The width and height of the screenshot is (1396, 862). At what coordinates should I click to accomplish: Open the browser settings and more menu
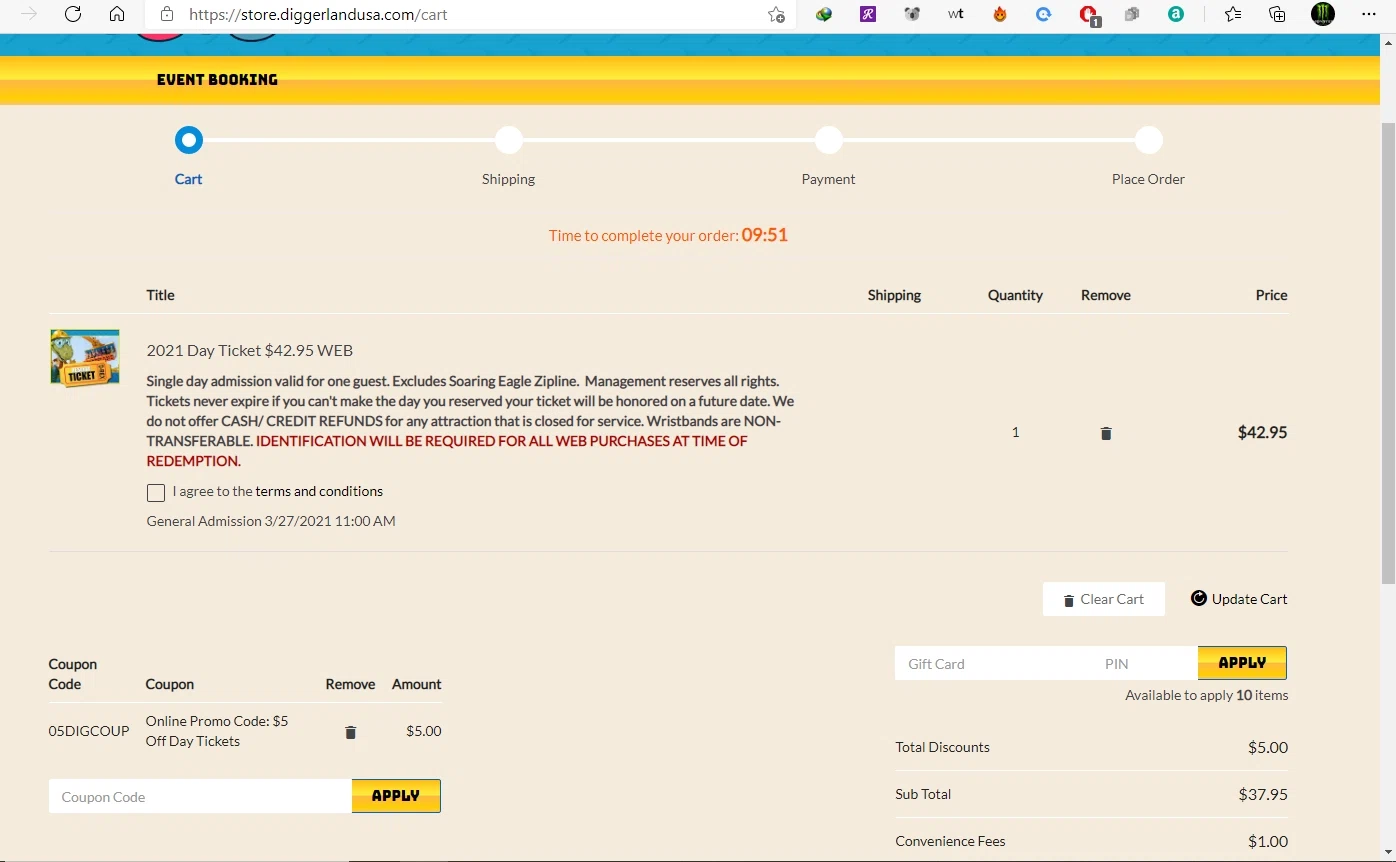pyautogui.click(x=1369, y=15)
